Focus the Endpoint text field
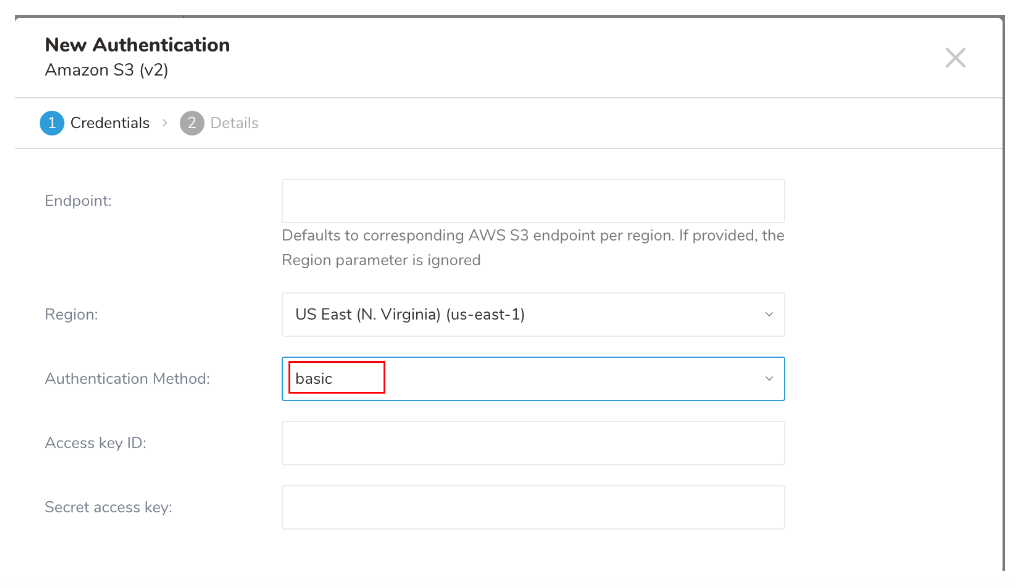The width and height of the screenshot is (1016, 588). [532, 201]
